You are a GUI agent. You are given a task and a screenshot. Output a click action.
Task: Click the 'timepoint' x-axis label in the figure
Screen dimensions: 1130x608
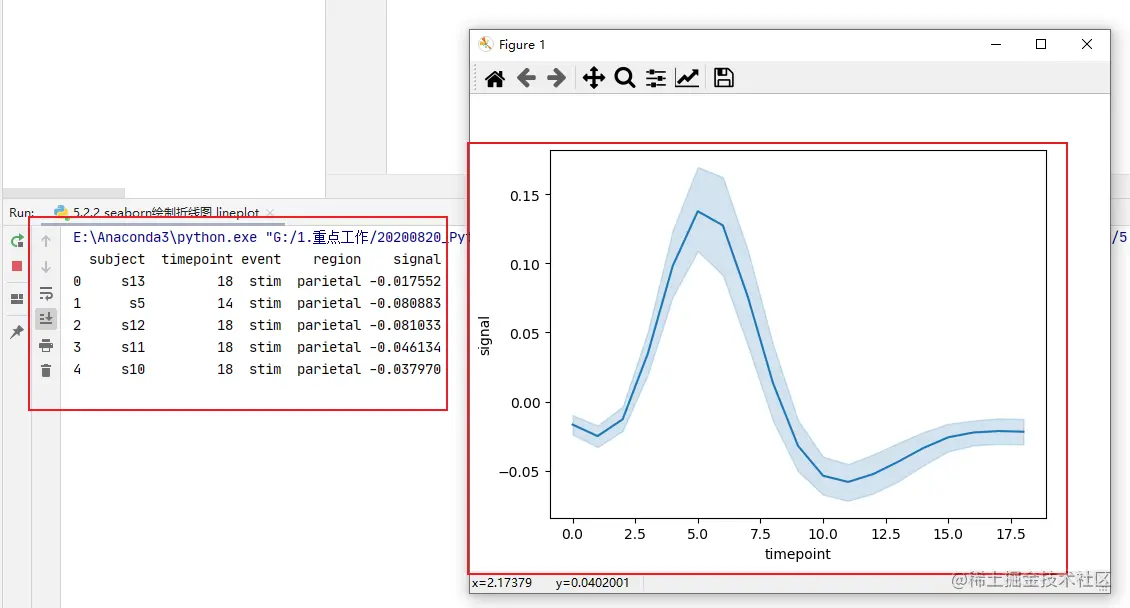pos(797,554)
